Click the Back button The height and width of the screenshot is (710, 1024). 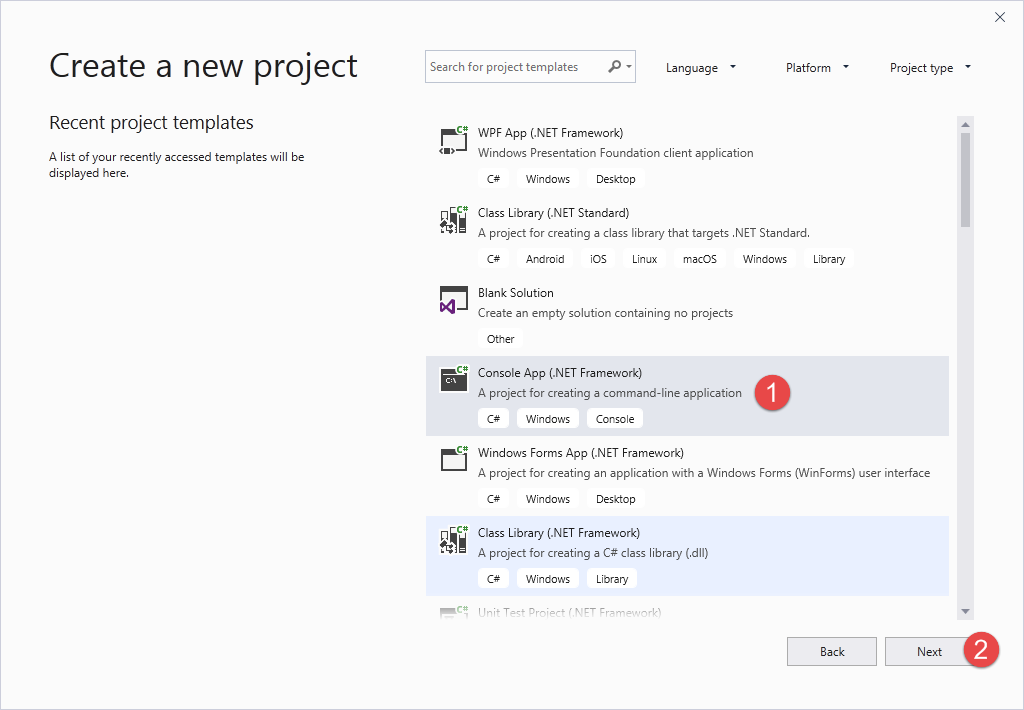831,651
